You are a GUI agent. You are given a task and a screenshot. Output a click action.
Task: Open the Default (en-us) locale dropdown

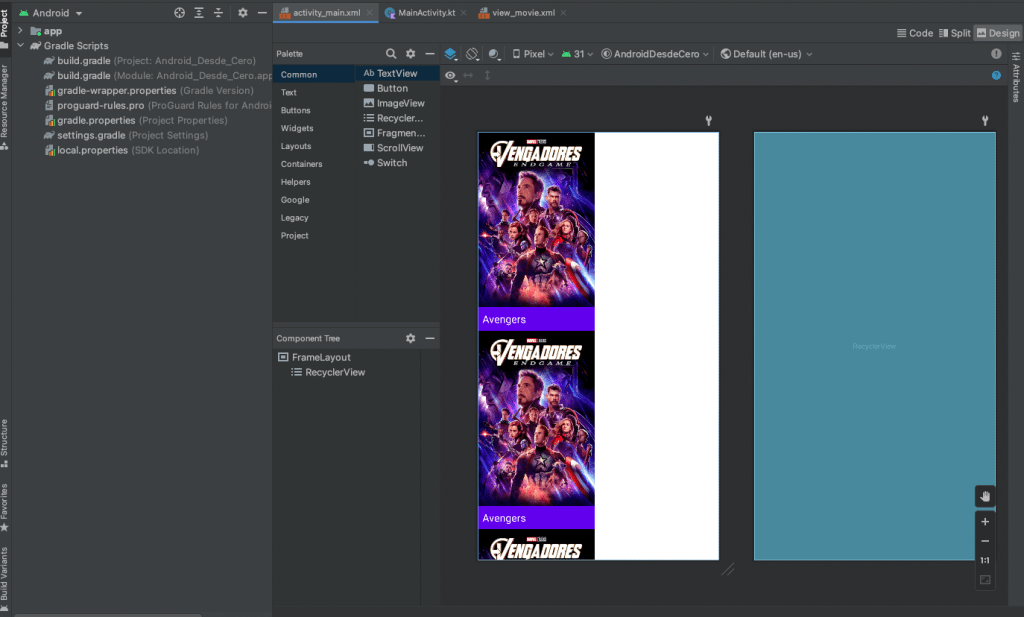(x=767, y=54)
